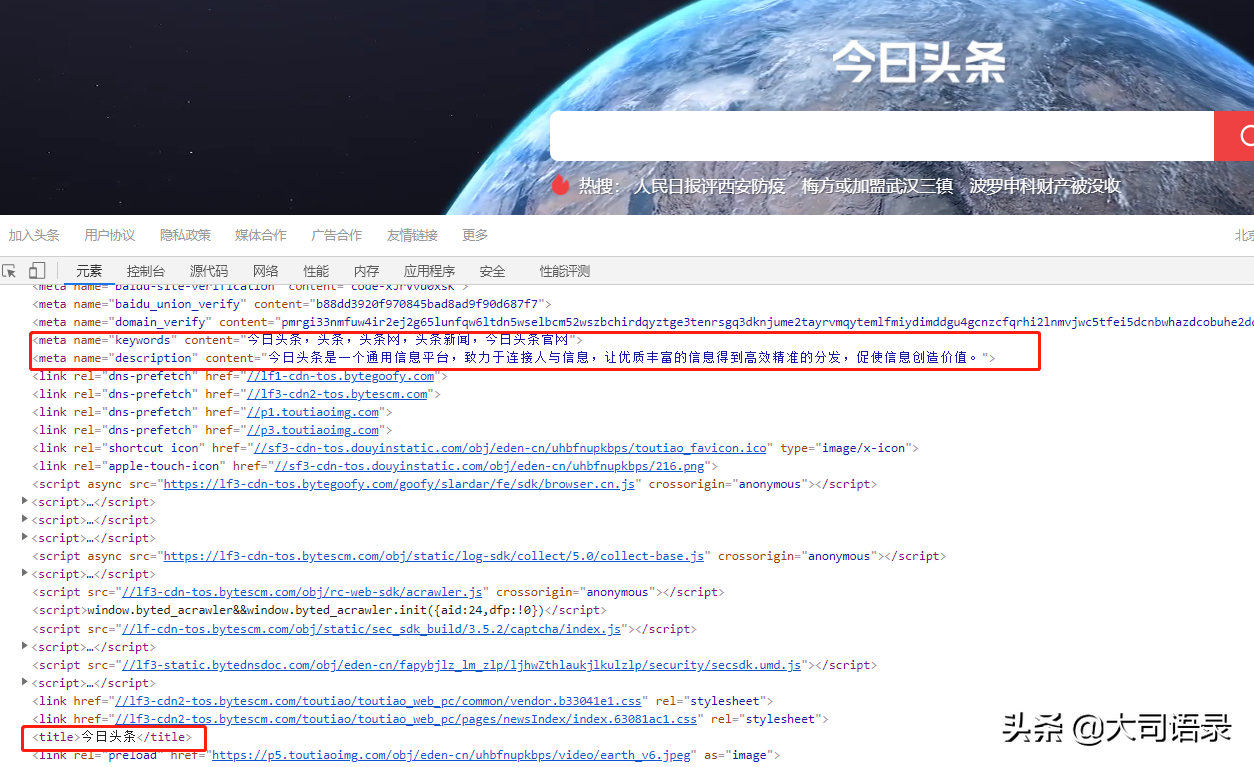Open the 源代码 tab

coord(209,271)
